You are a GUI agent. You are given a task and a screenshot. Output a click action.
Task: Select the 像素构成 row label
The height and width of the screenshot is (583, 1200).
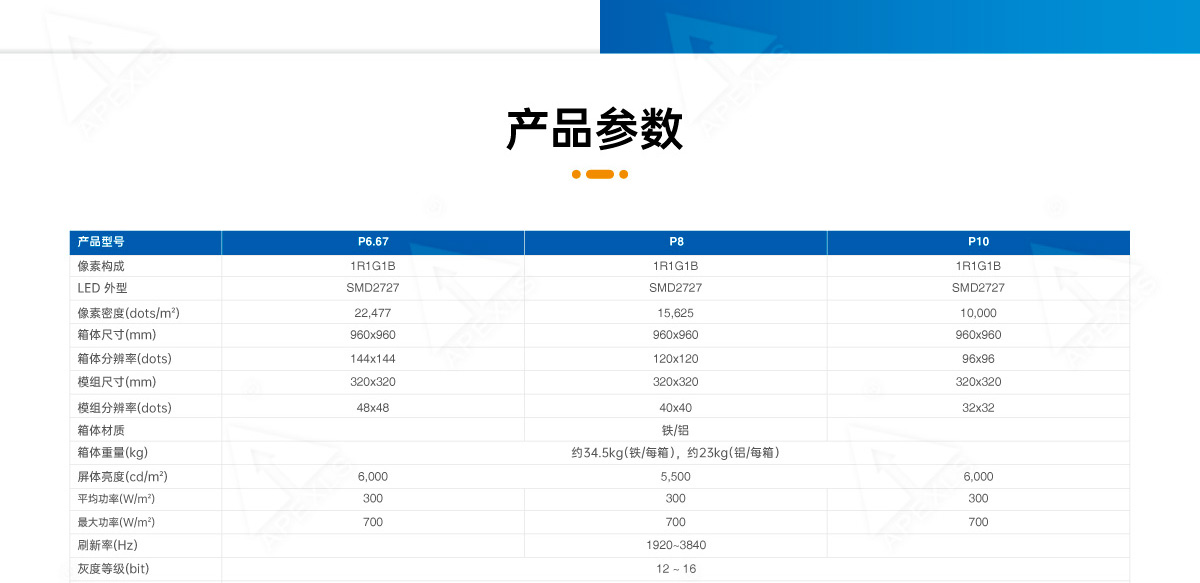click(x=101, y=266)
